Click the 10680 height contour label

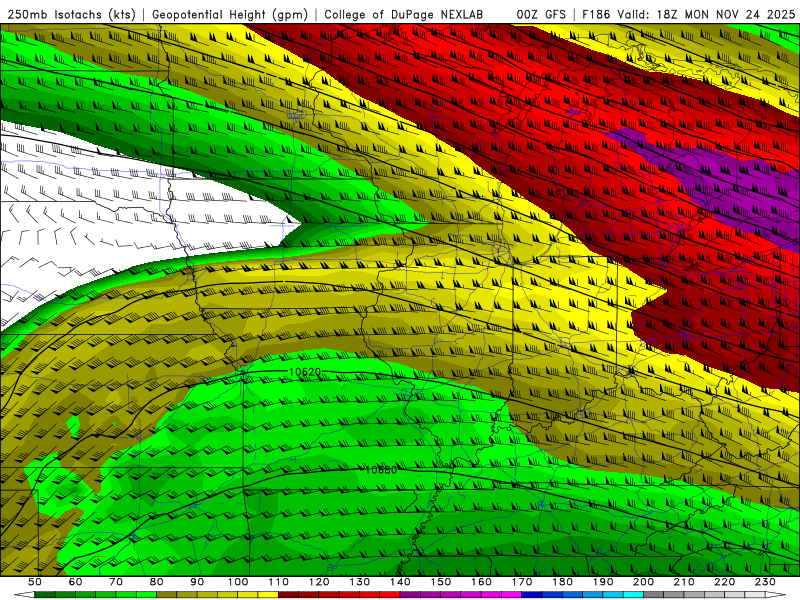[381, 469]
